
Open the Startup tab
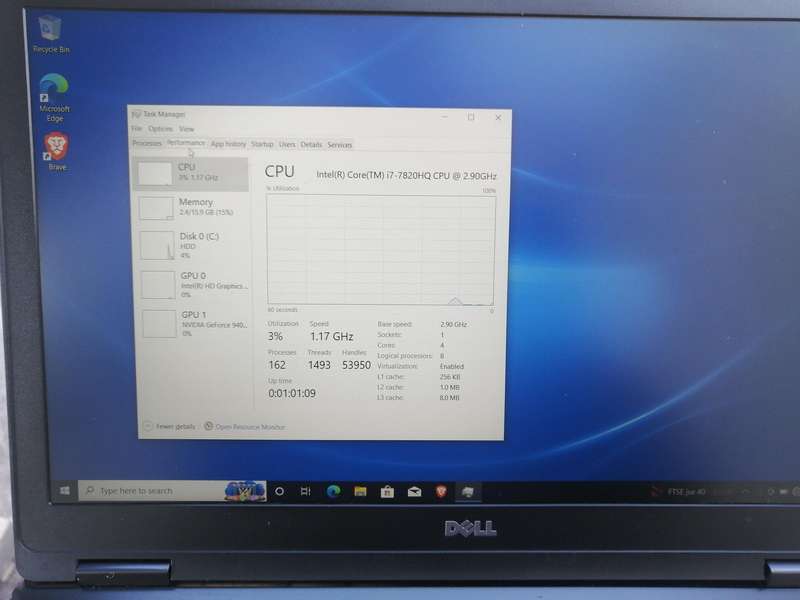pos(262,144)
